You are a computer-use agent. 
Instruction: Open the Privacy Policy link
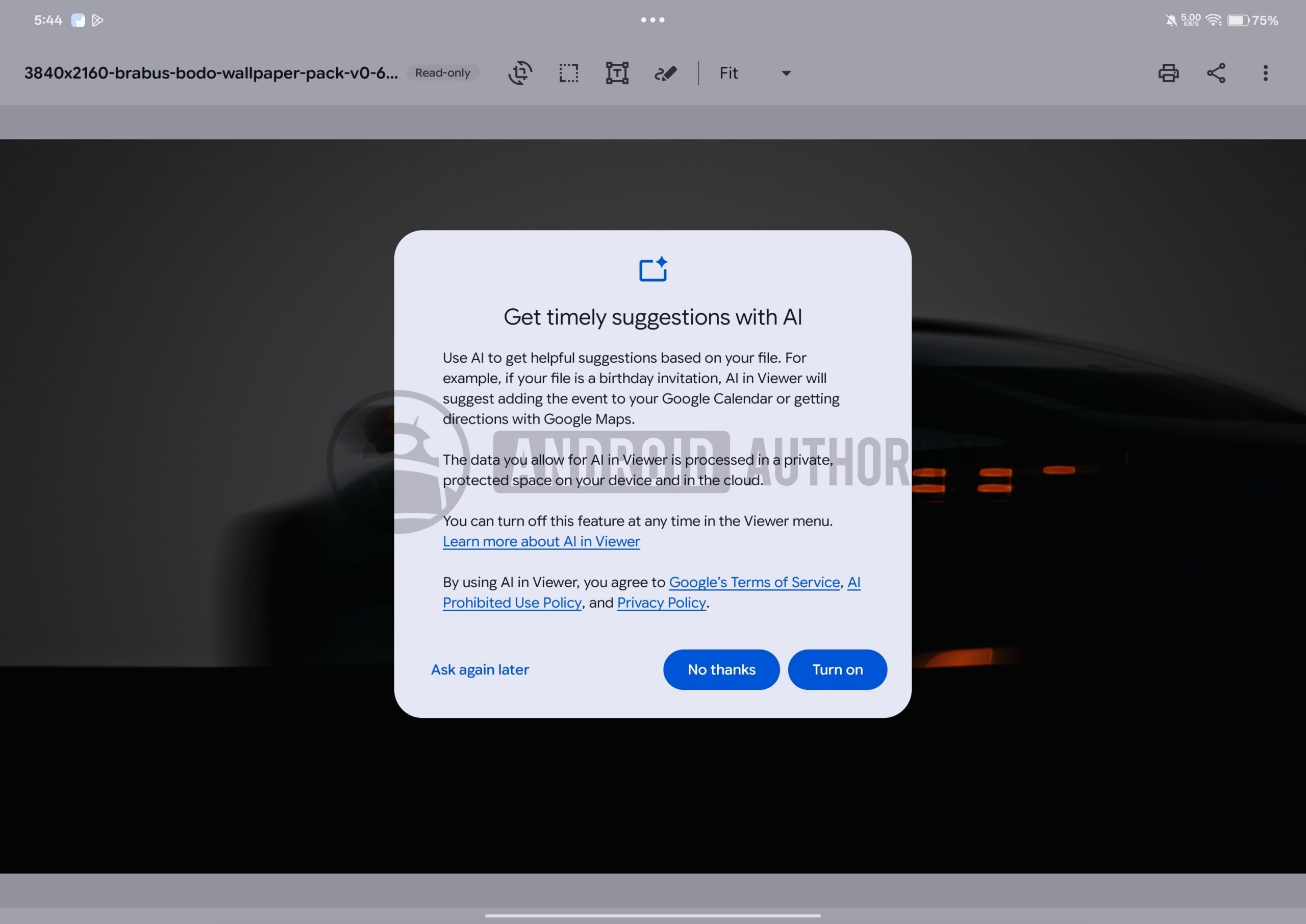point(662,603)
